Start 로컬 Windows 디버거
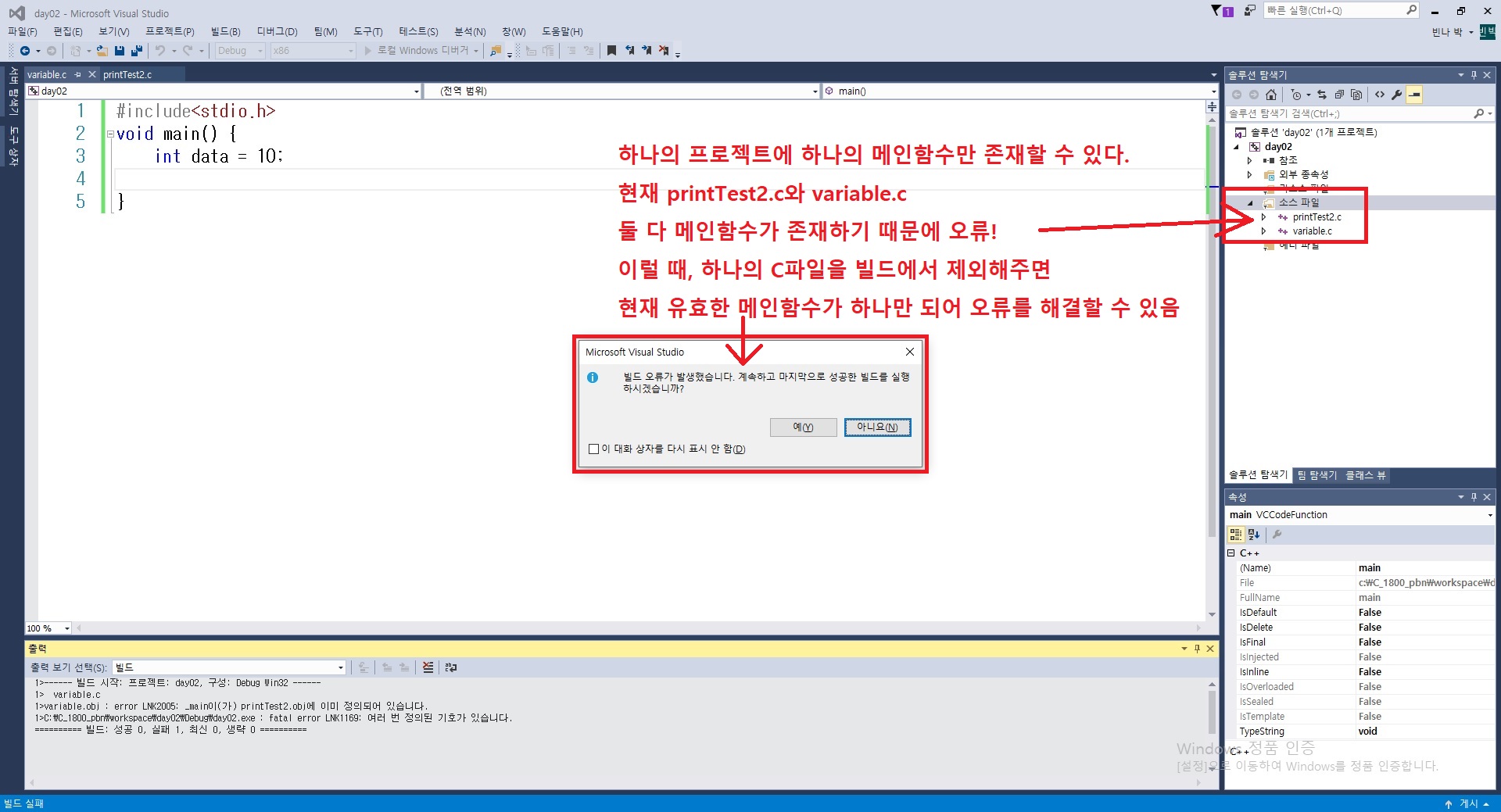 [x=416, y=51]
